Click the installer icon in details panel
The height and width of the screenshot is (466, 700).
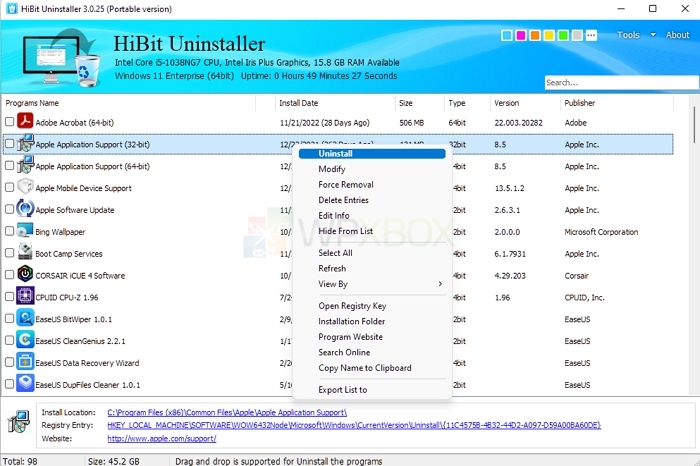click(19, 422)
